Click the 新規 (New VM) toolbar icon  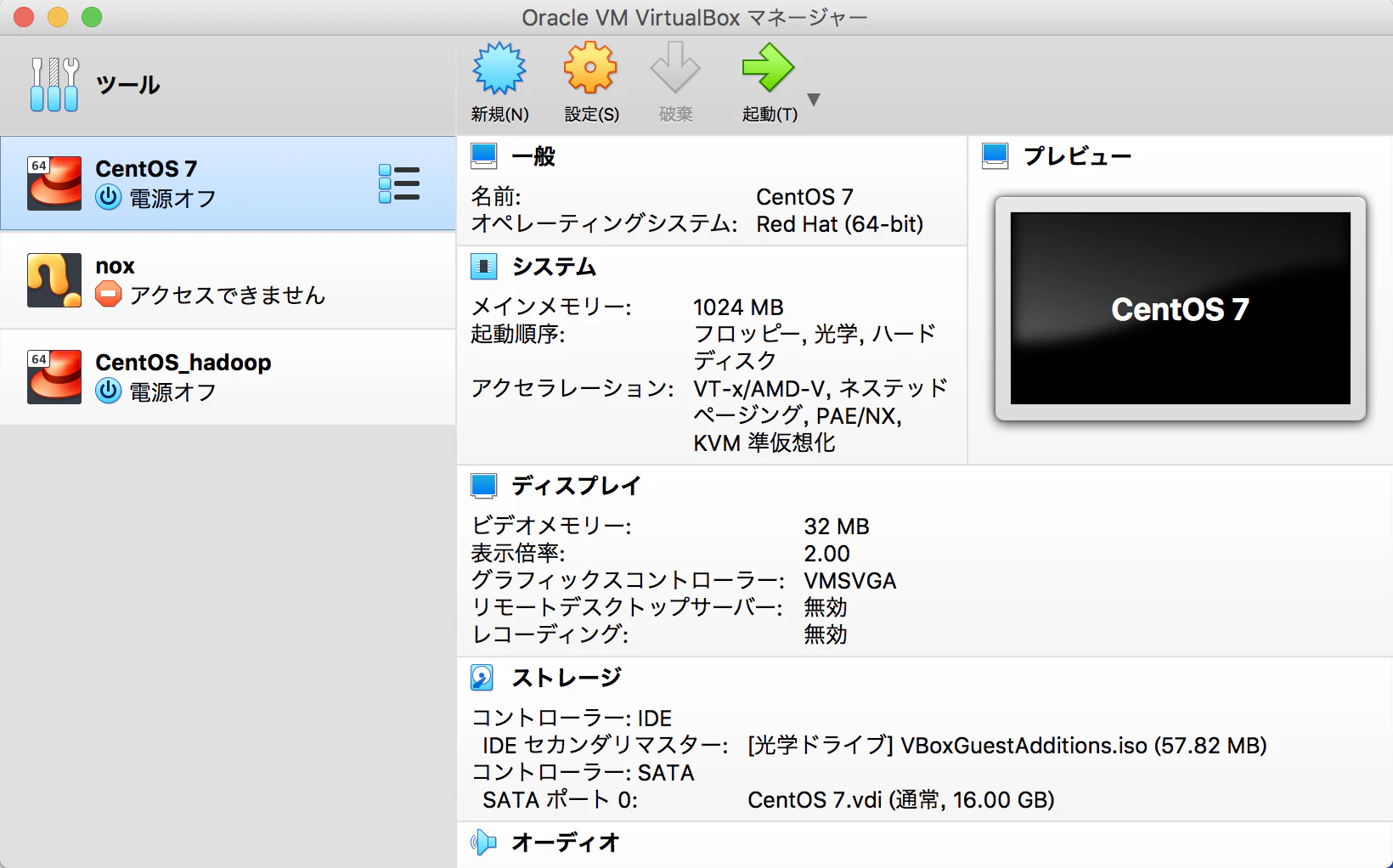coord(498,66)
